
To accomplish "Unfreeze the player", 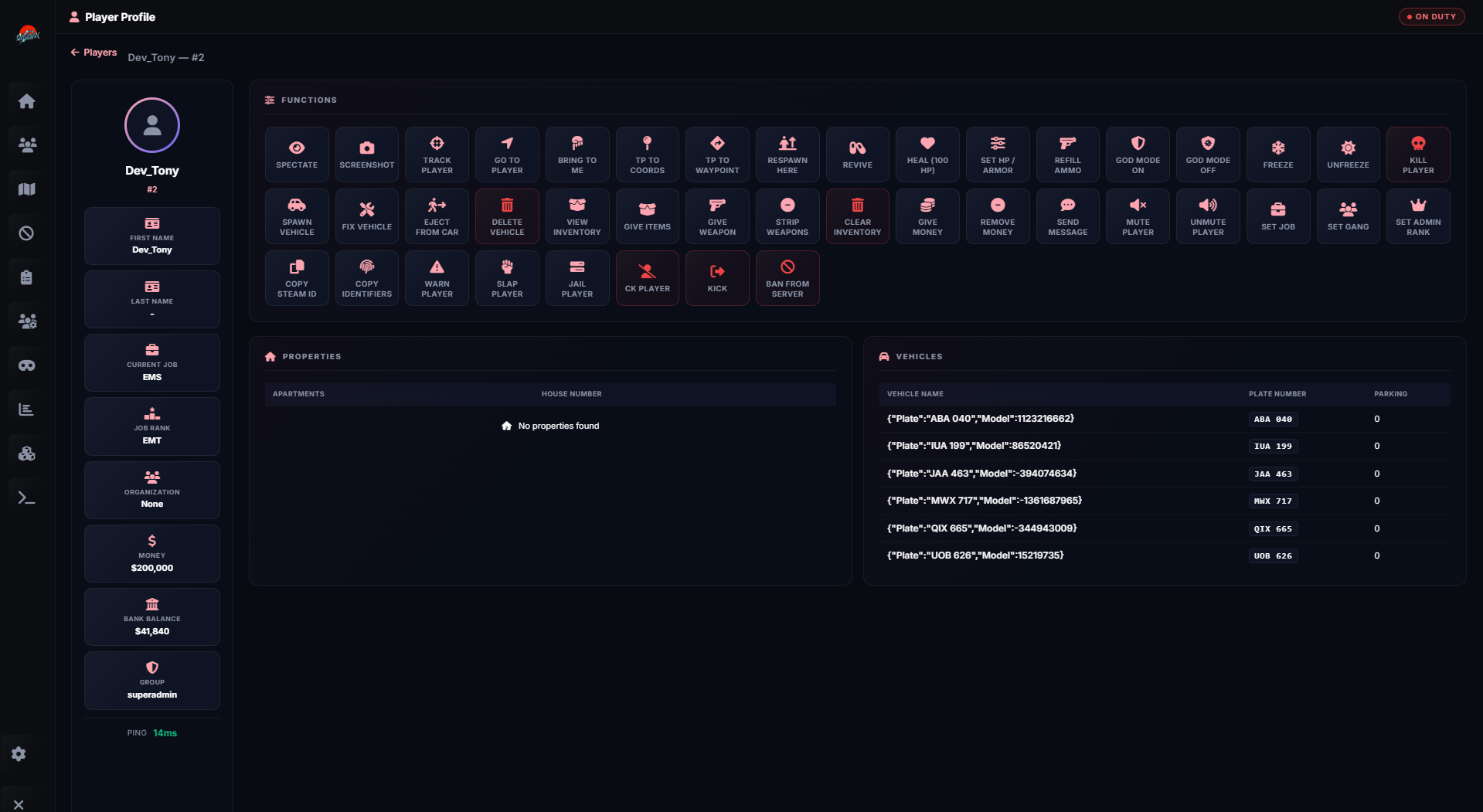I will (x=1348, y=155).
